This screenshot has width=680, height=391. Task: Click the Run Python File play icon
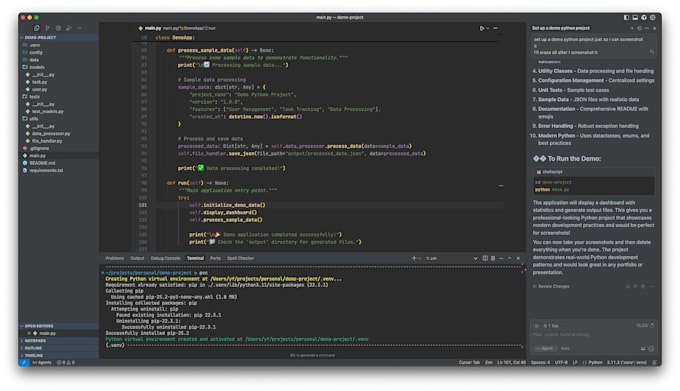(481, 28)
